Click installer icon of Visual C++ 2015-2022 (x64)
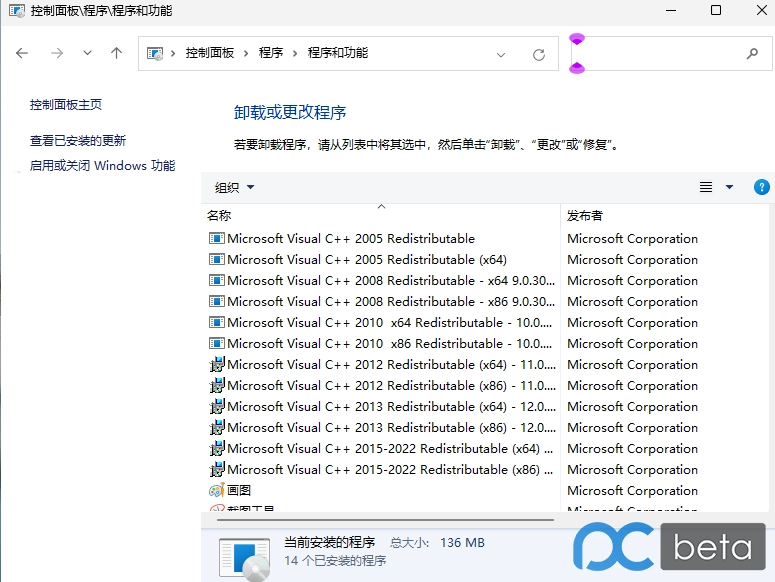The image size is (775, 582). pyautogui.click(x=216, y=449)
